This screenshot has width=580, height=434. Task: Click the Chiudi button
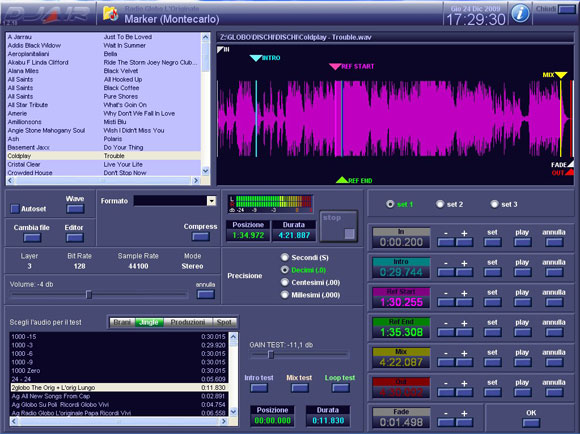click(567, 9)
